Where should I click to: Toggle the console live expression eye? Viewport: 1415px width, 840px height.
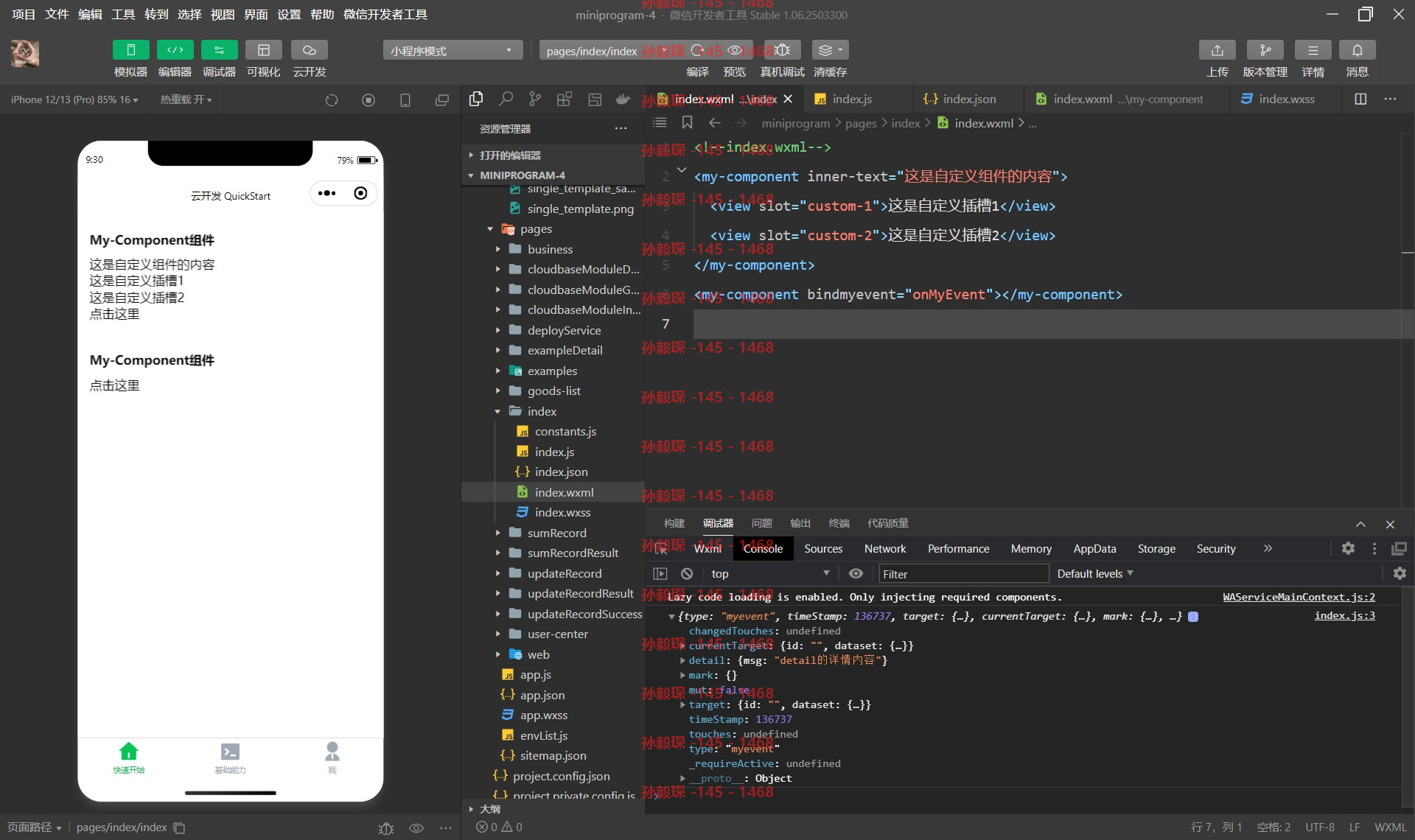pos(856,573)
